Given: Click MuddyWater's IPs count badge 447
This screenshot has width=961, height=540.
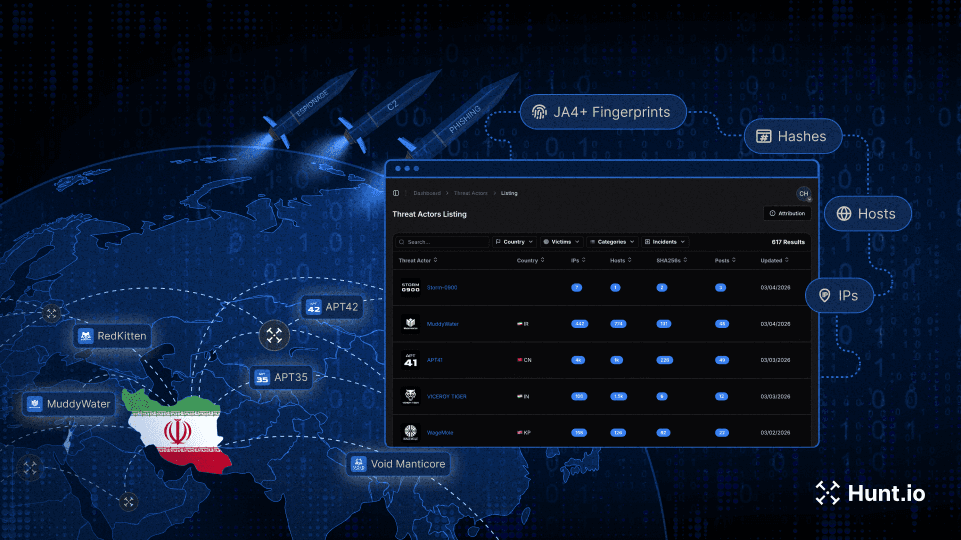Looking at the screenshot, I should point(579,324).
